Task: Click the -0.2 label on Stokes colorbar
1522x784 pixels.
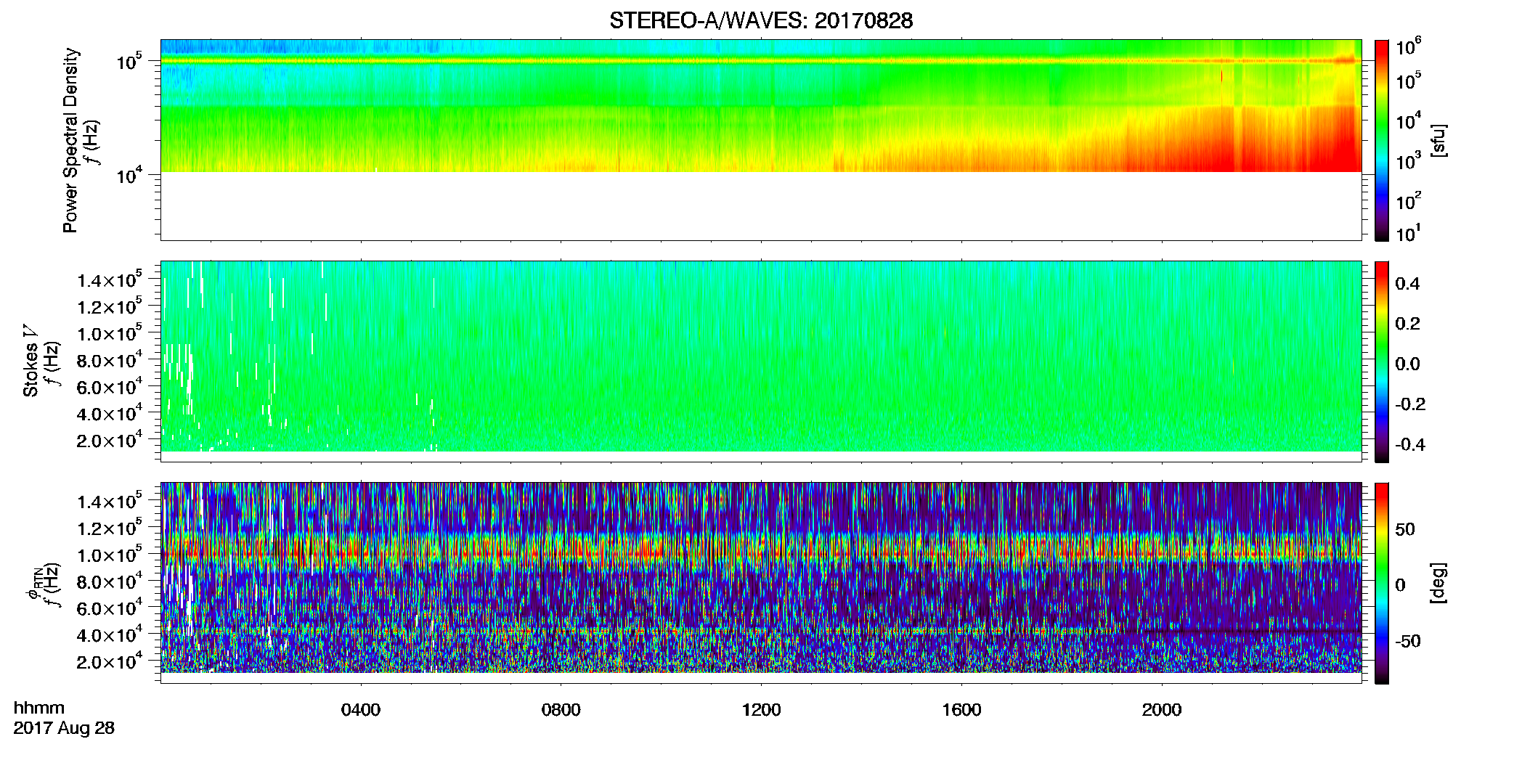Action: (x=1410, y=404)
